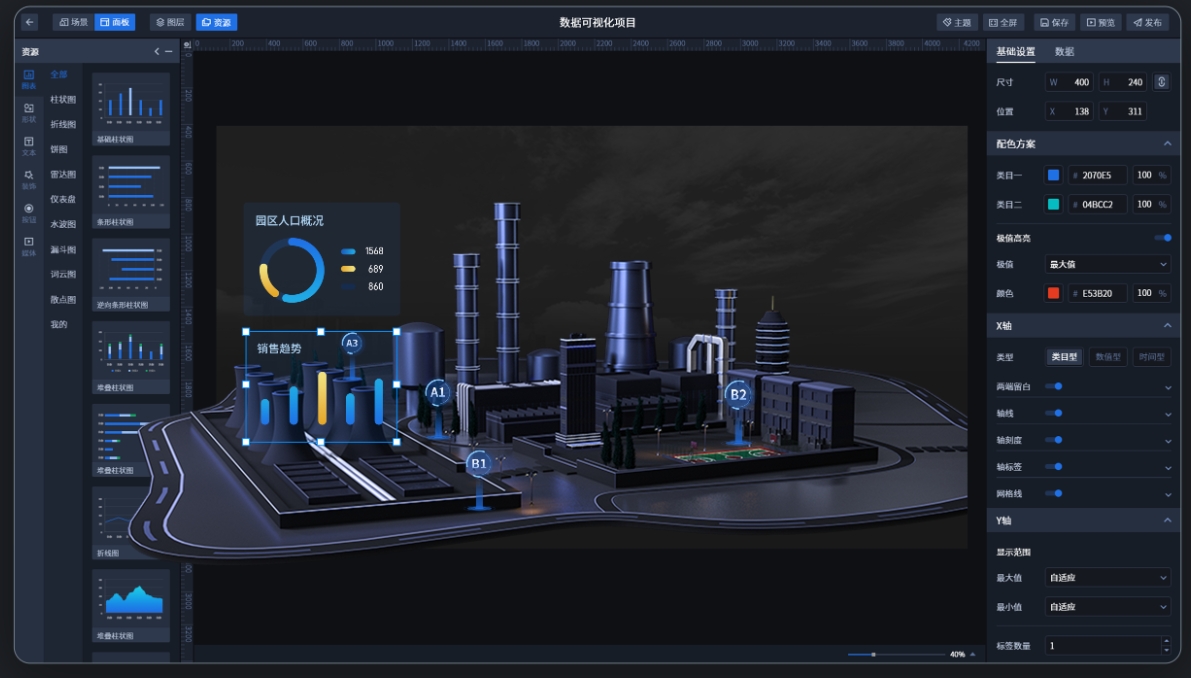
Task: Open the 文本 (Text) sidebar category
Action: click(29, 146)
